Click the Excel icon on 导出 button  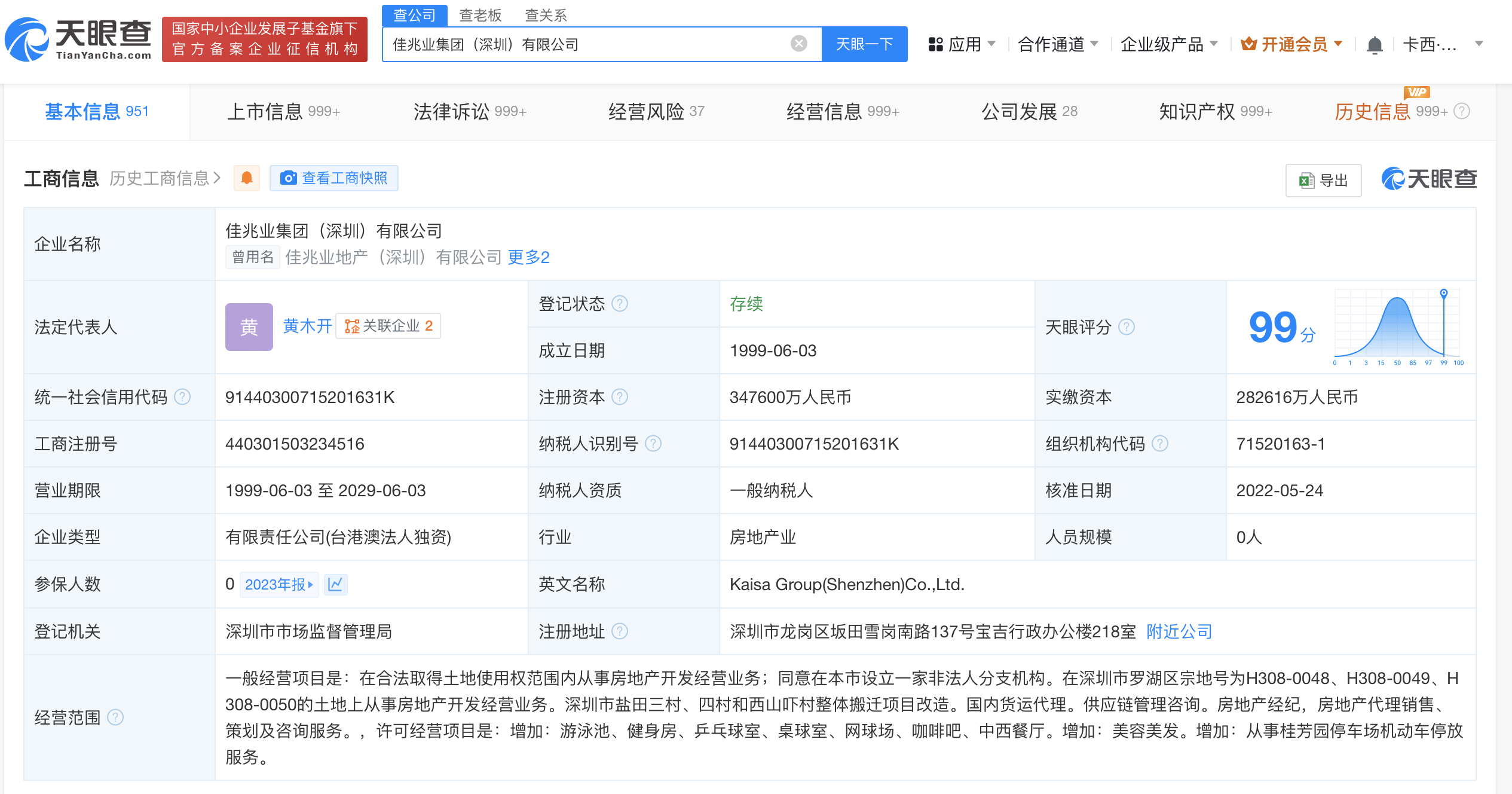click(1308, 180)
